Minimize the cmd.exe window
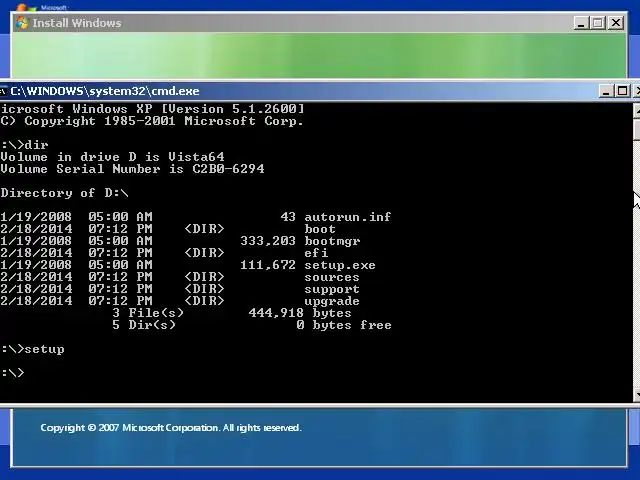640x480 pixels. pos(606,91)
